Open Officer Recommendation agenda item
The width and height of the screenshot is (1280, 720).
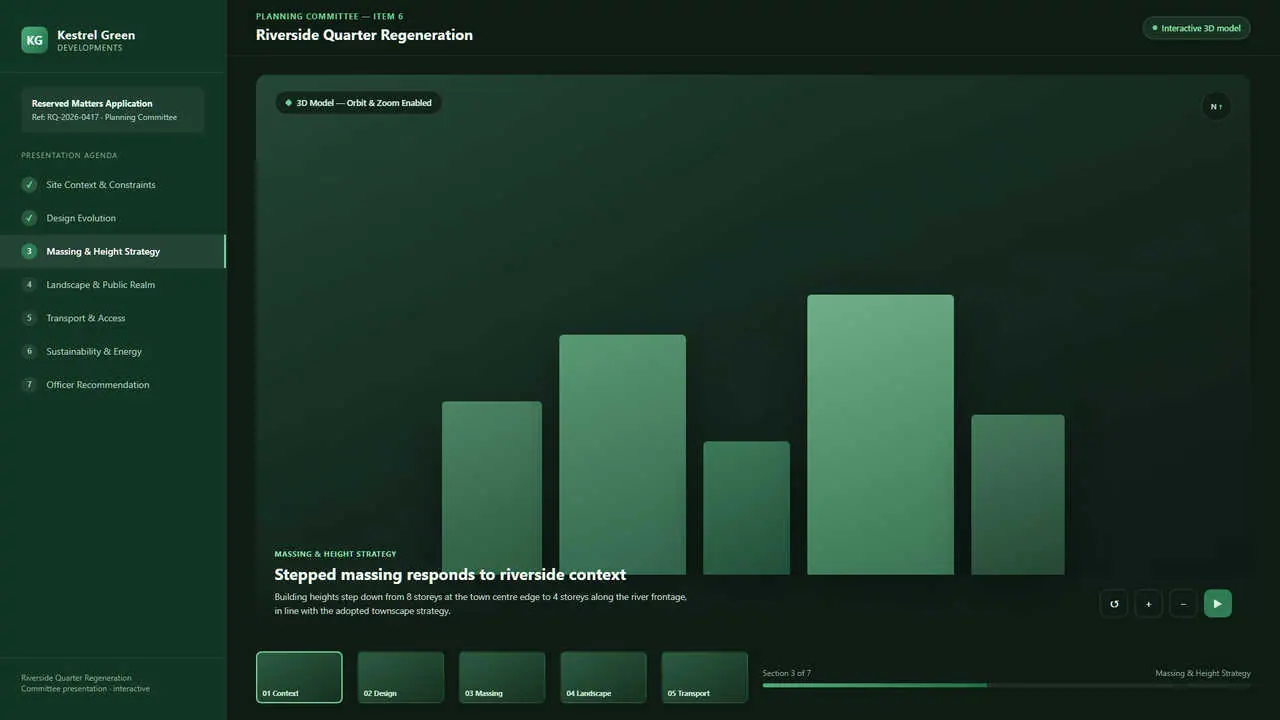[x=113, y=385]
